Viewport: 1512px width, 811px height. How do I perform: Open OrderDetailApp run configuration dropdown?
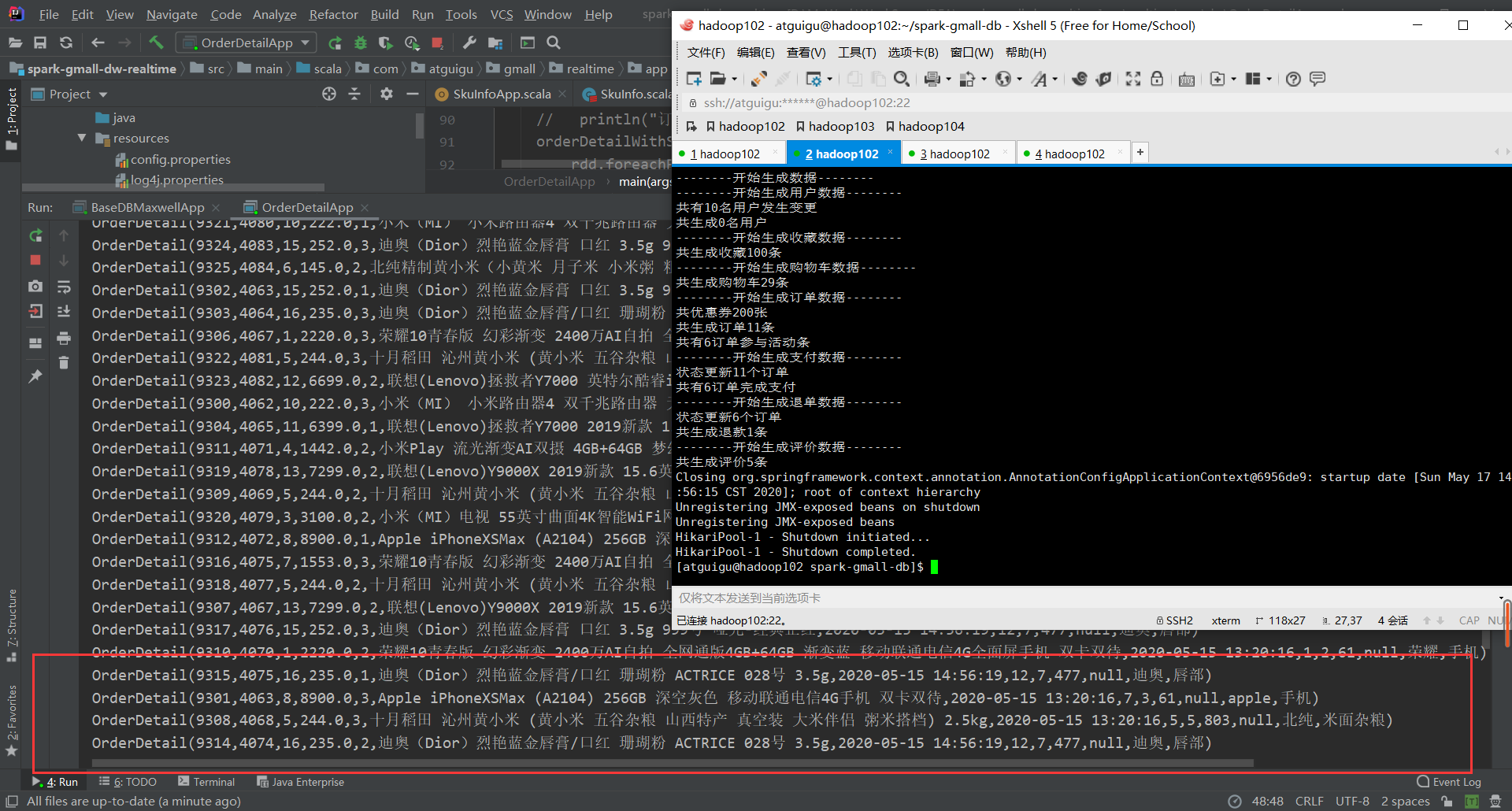coord(246,43)
